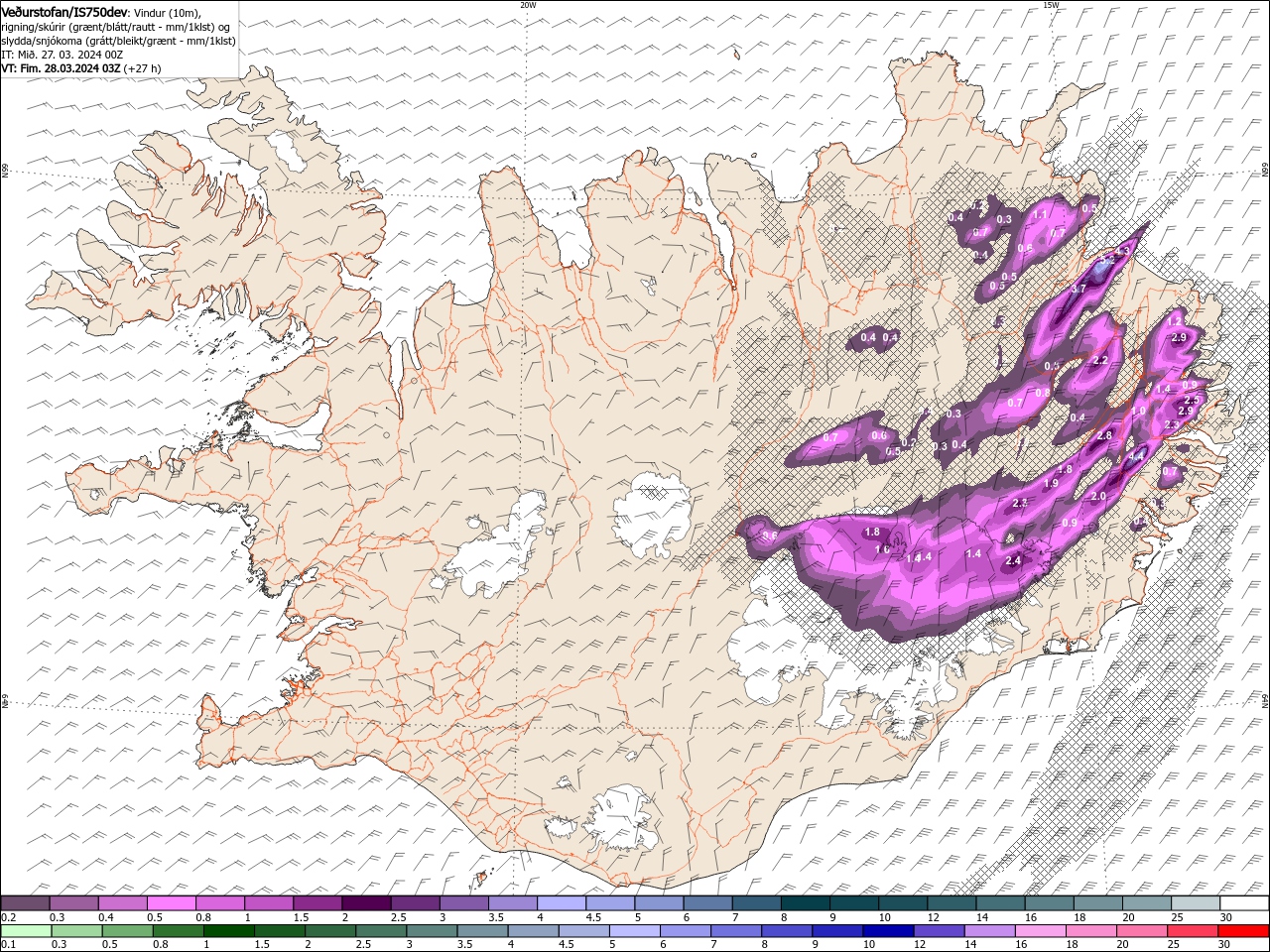This screenshot has width=1270, height=952.
Task: Pick the rain legend swatch labeled 2.5
Action: tap(380, 931)
